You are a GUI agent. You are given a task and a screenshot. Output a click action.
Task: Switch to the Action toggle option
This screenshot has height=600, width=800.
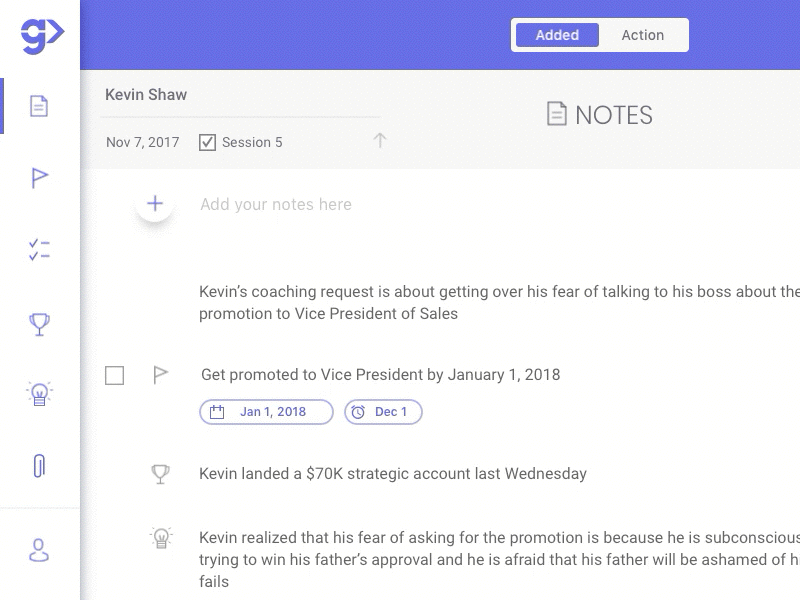click(x=642, y=35)
